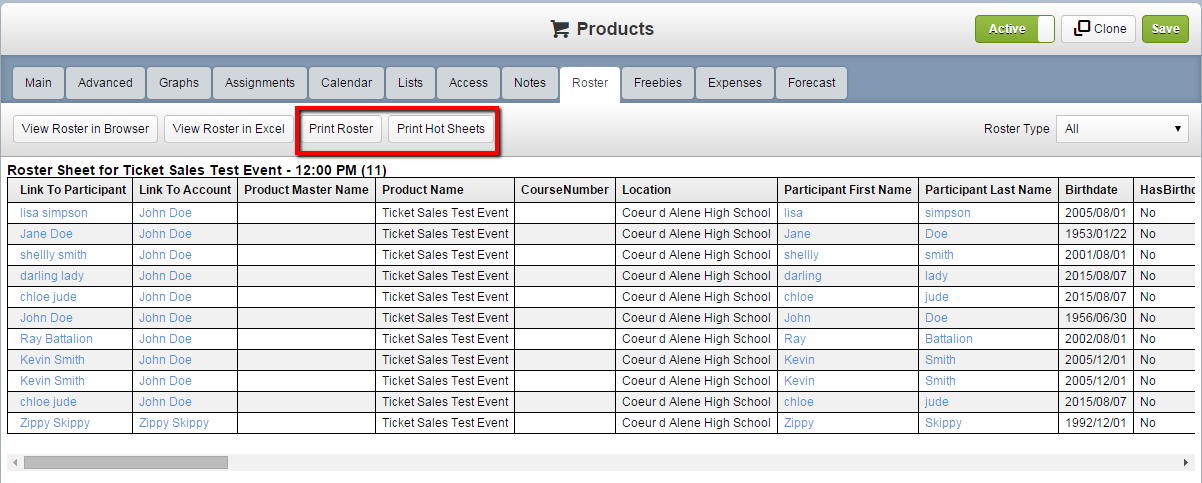Open the Main tab

click(38, 83)
